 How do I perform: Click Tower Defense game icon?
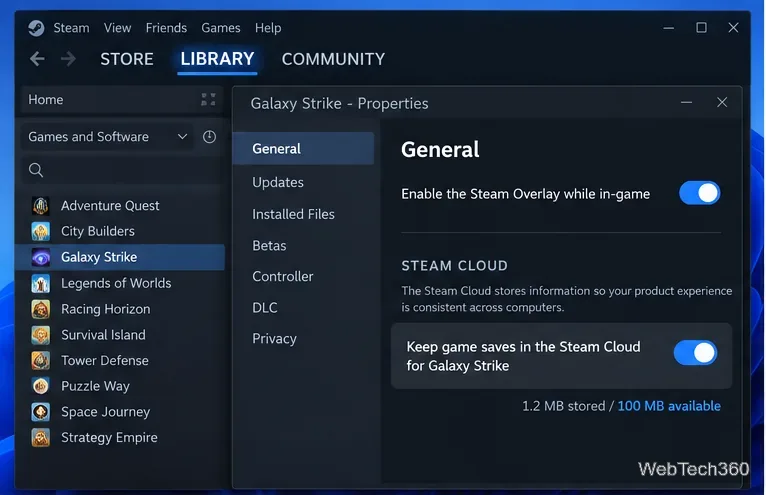(x=41, y=361)
